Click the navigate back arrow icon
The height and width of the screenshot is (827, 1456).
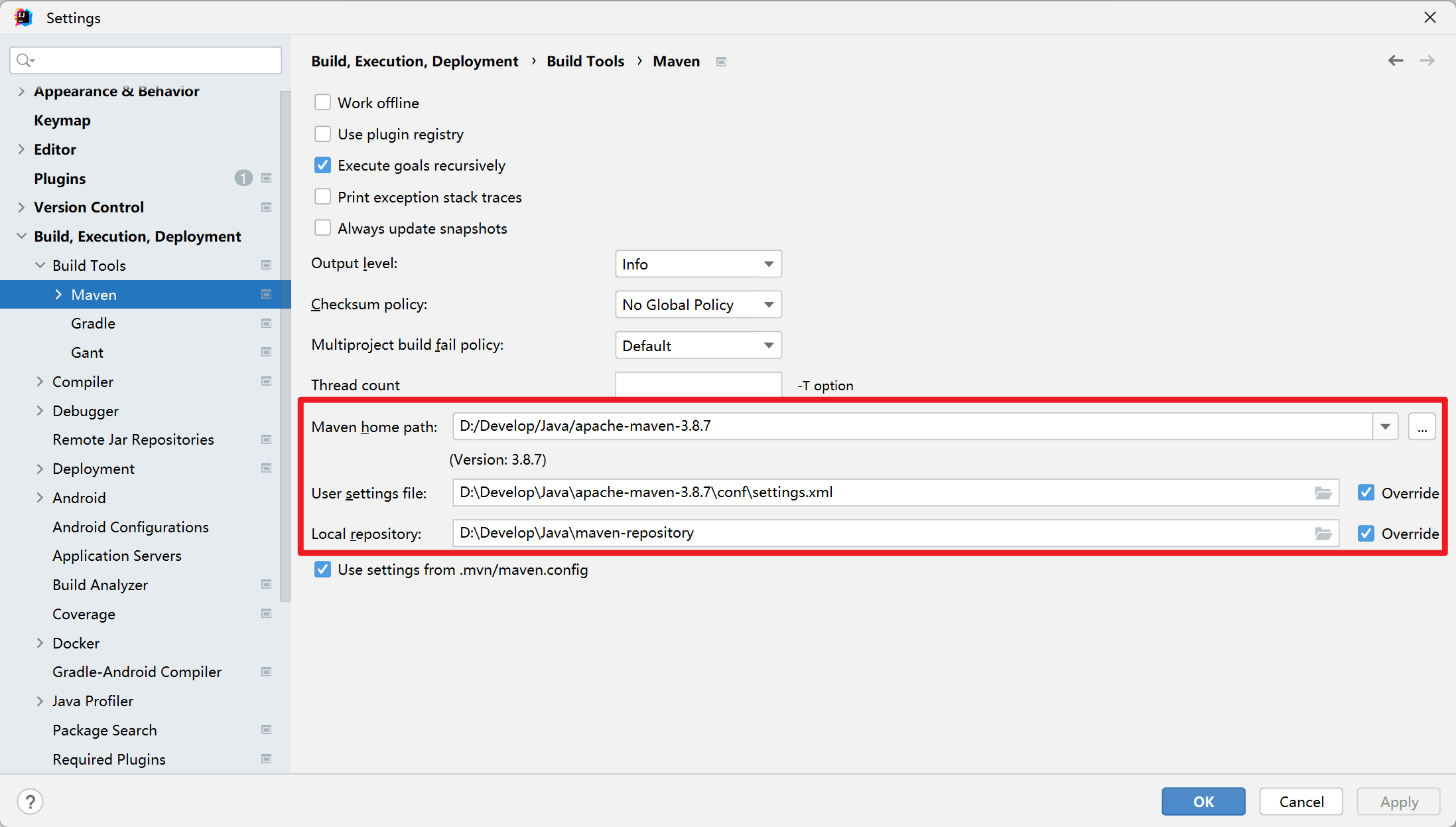tap(1396, 61)
